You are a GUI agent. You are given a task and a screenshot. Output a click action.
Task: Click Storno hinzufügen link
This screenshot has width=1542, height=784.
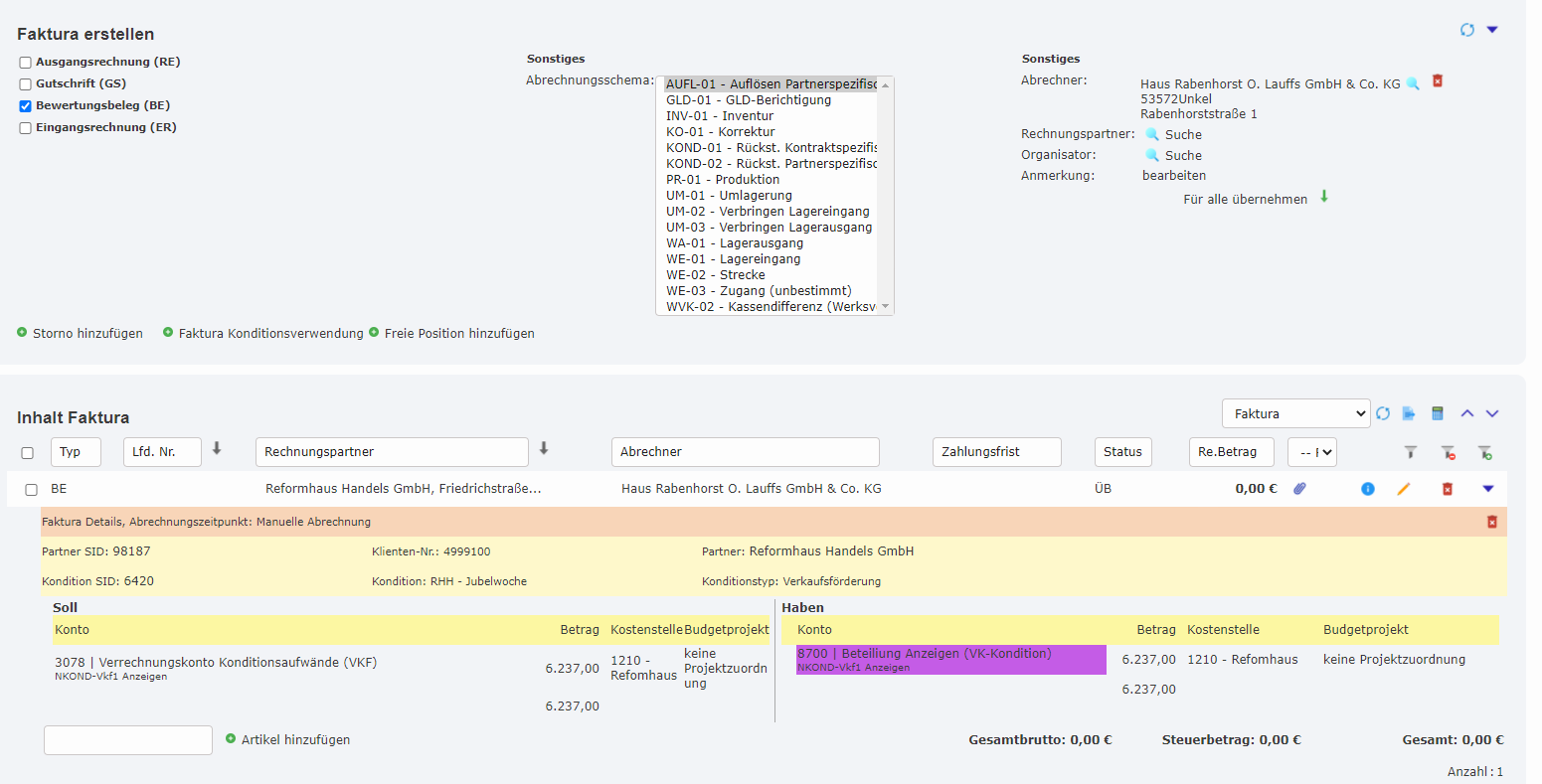click(87, 334)
